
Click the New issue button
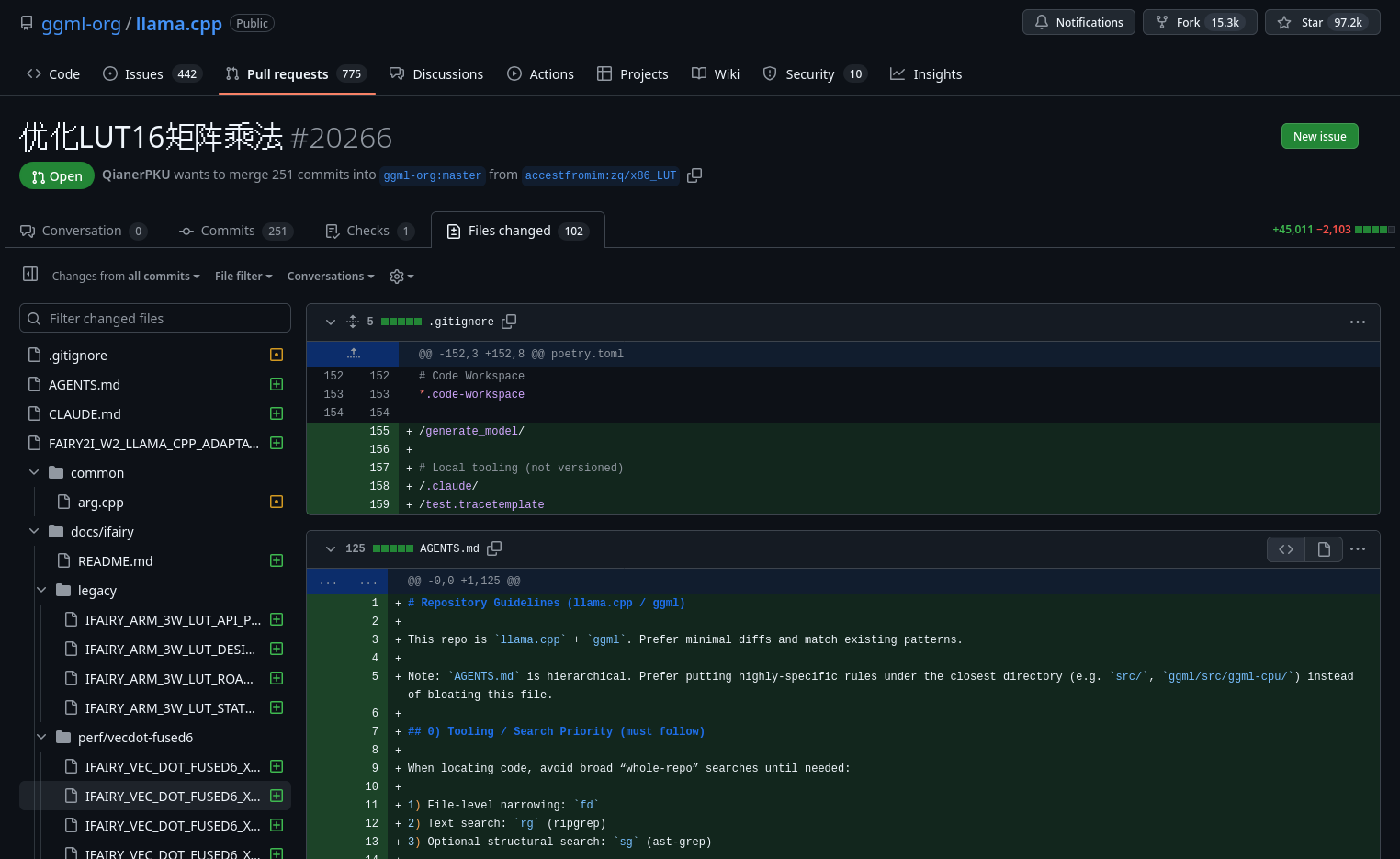(1319, 136)
